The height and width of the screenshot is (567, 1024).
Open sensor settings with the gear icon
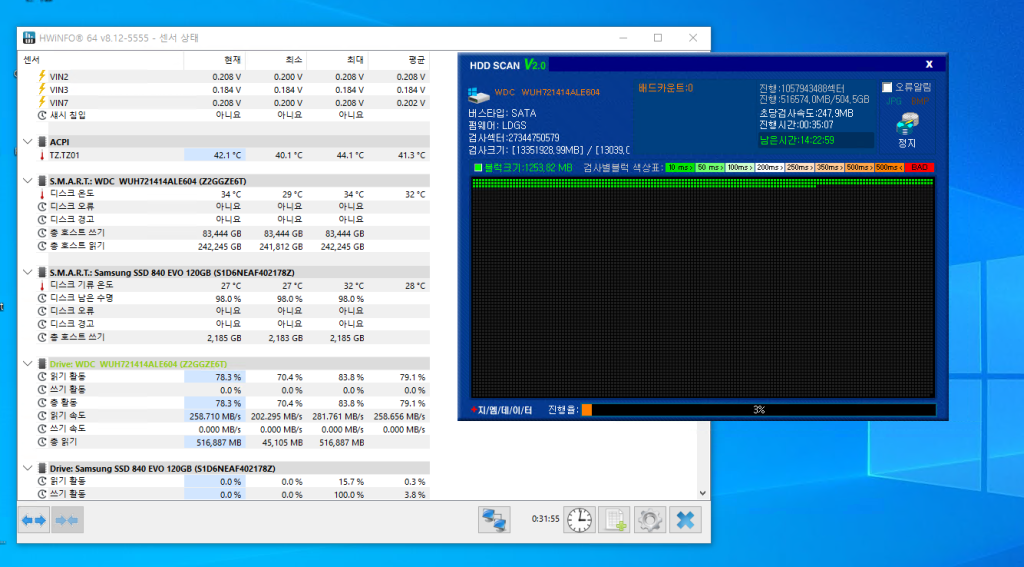coord(650,520)
